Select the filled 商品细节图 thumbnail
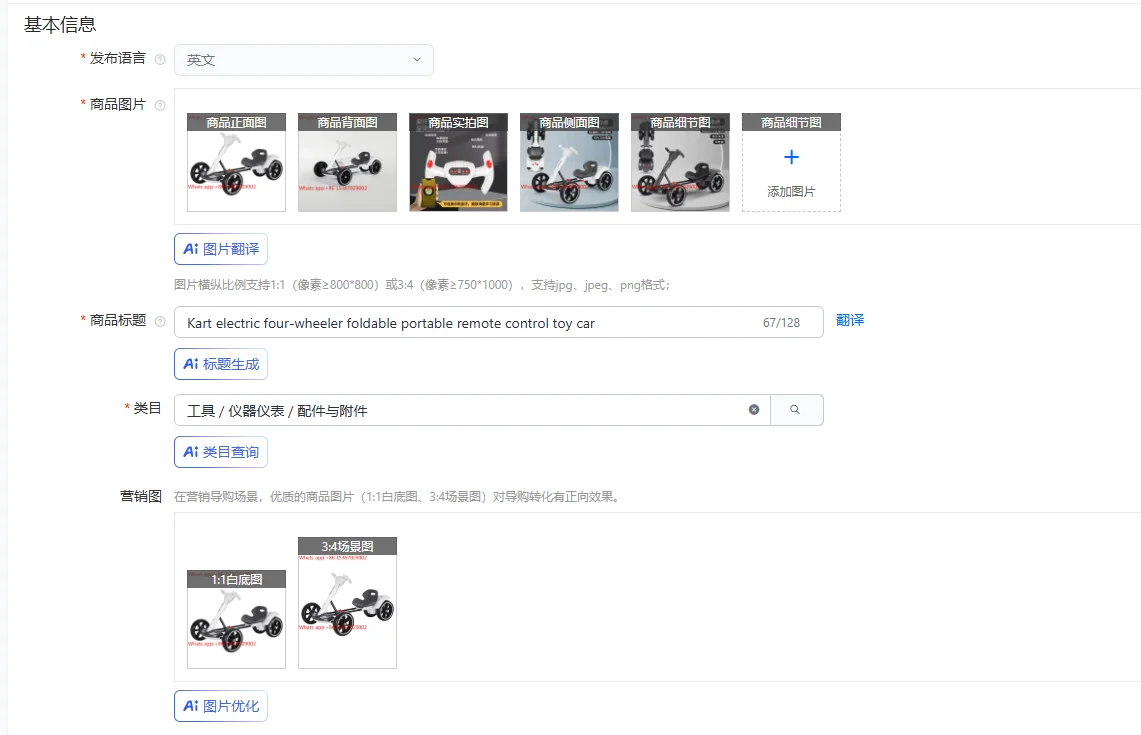 [680, 162]
